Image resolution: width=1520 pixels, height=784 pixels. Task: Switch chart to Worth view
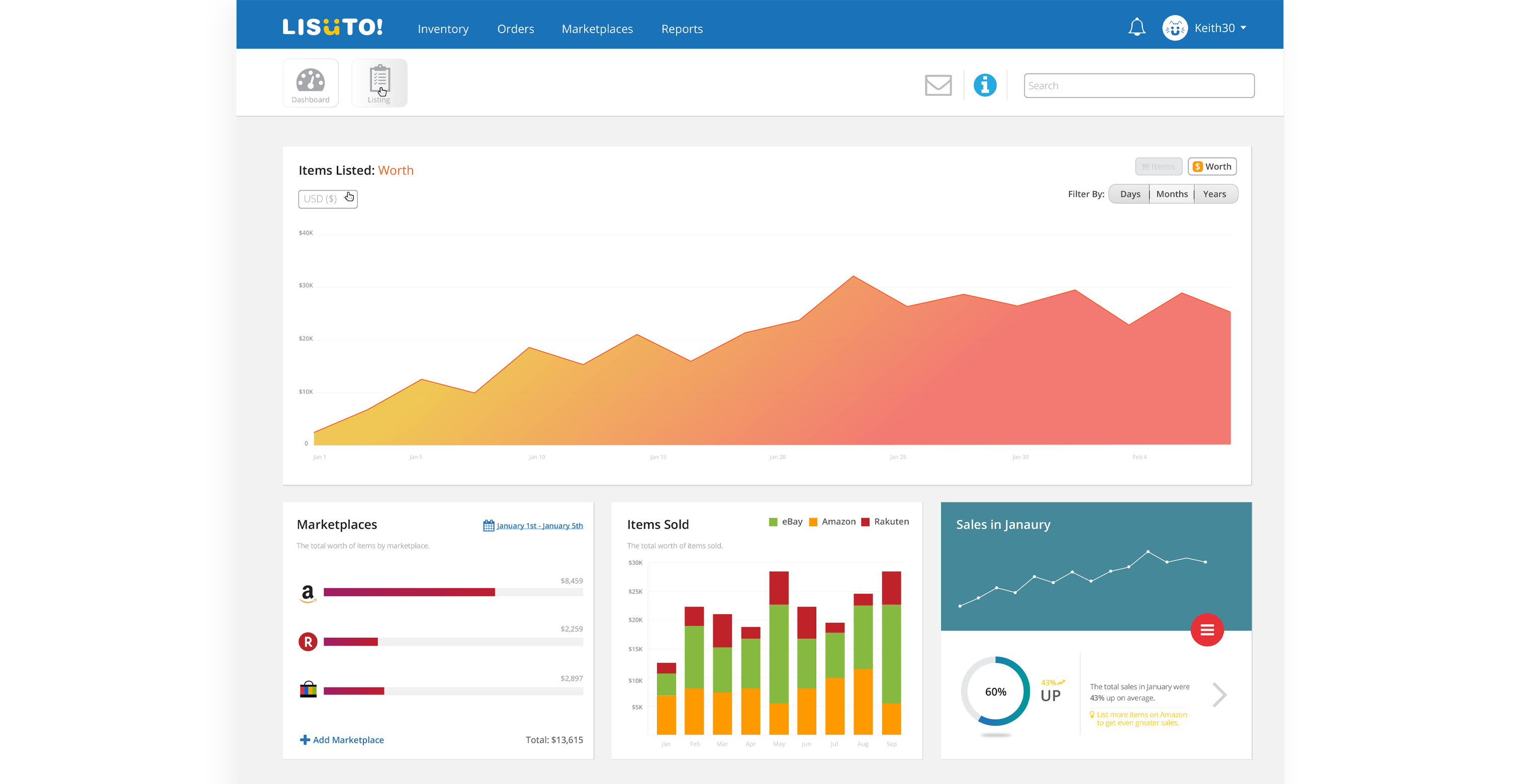[x=1212, y=166]
